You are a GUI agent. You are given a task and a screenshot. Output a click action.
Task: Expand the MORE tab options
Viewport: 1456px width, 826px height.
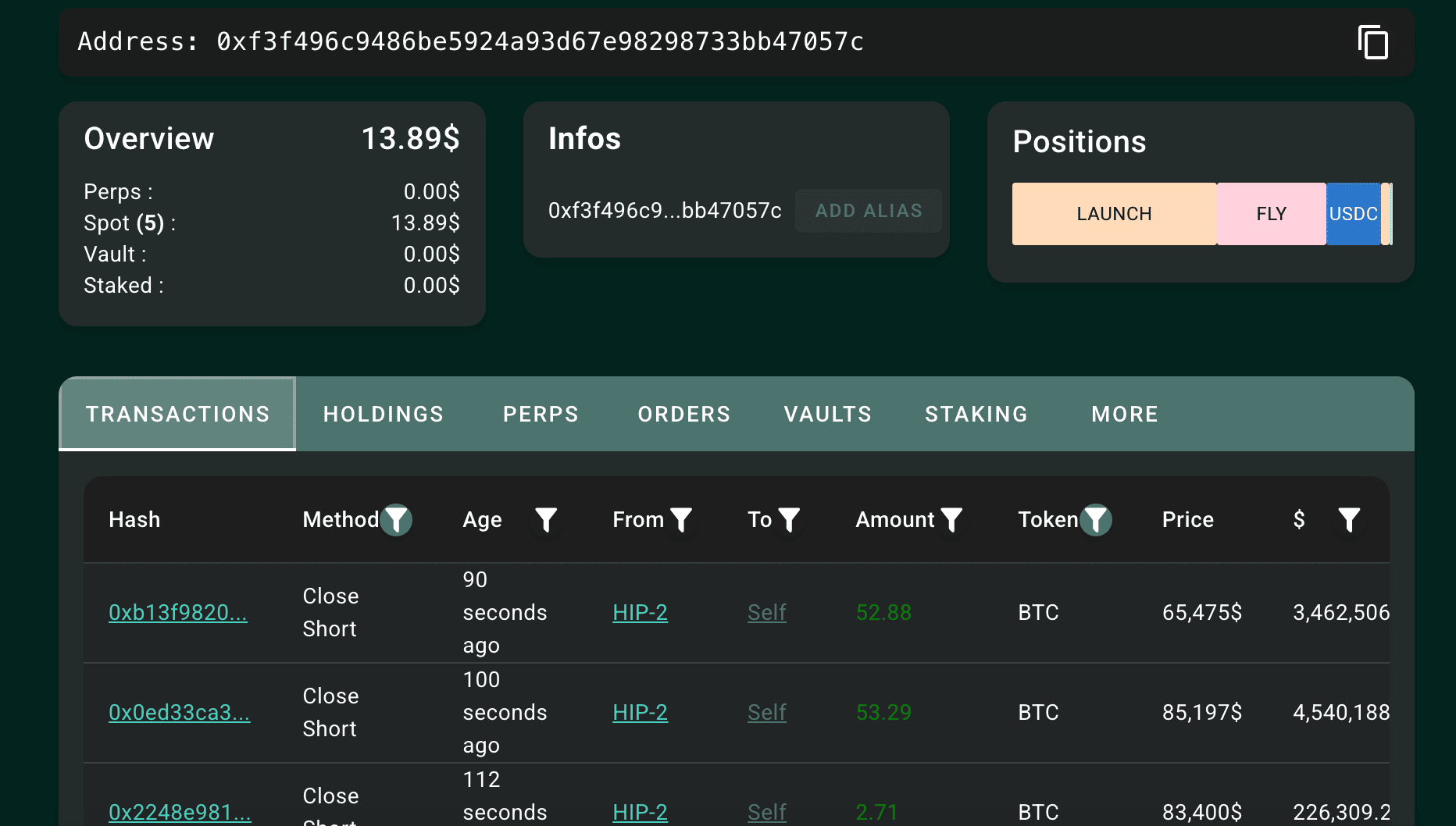point(1124,414)
